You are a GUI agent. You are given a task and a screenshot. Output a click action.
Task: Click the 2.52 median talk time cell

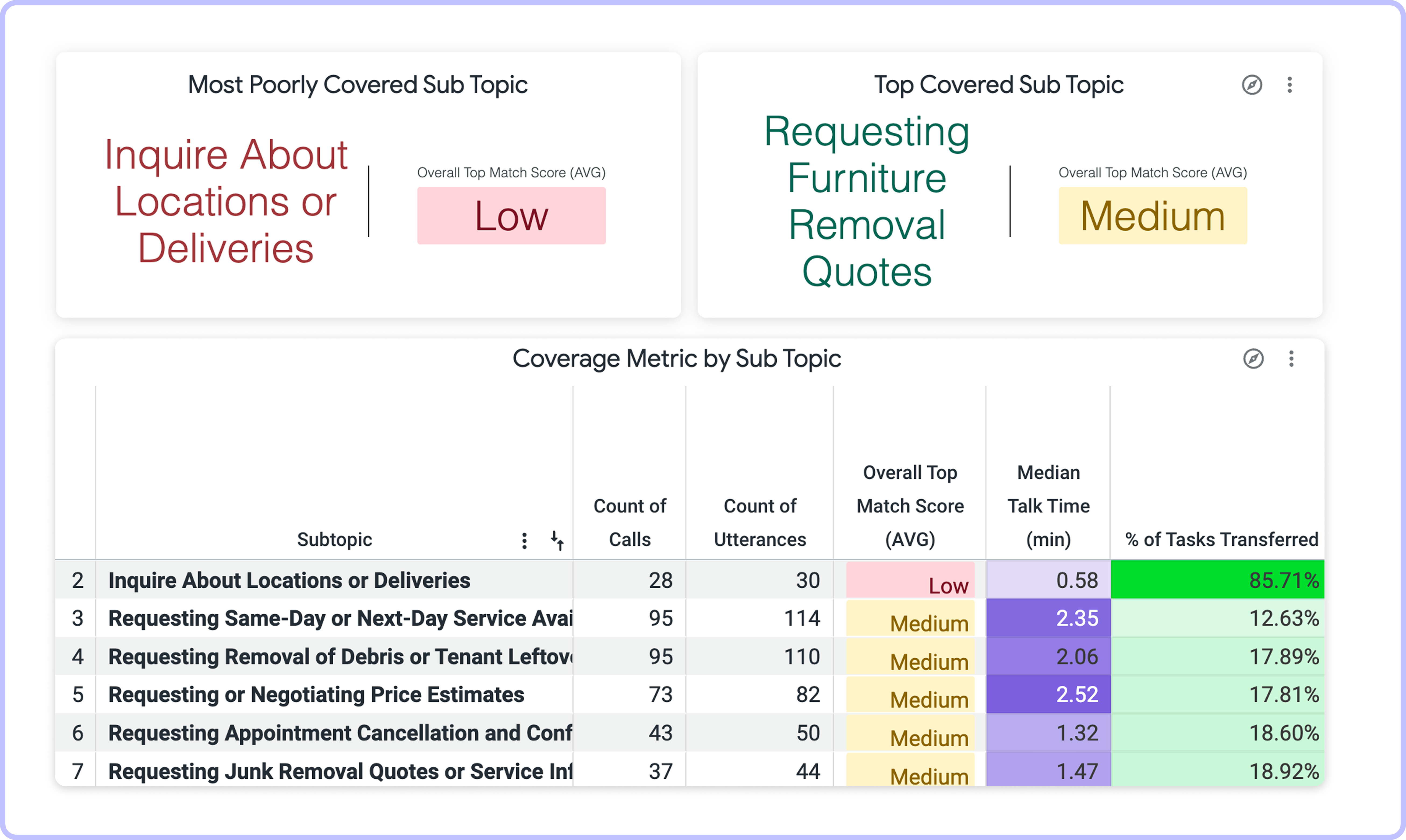coord(1048,694)
